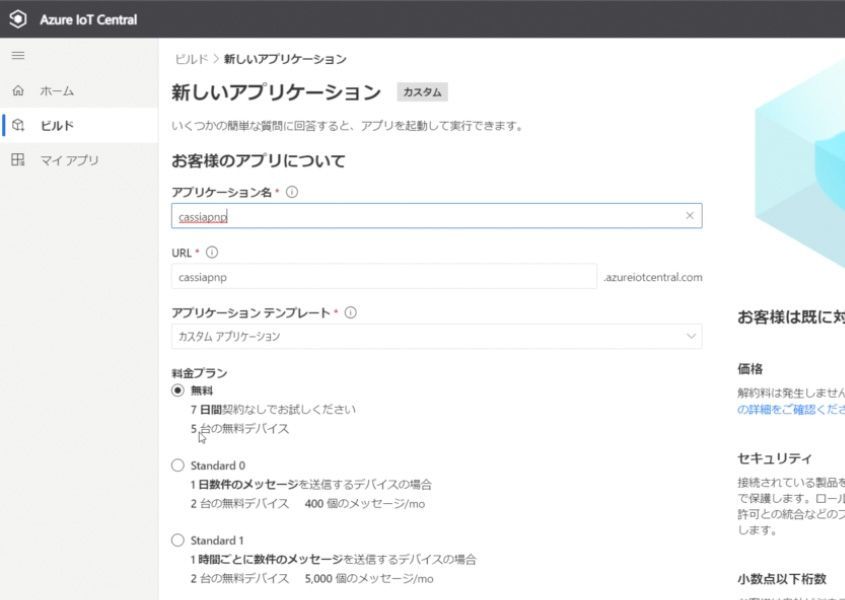
Task: Click the Azure IoT Central logo icon
Action: tap(17, 19)
